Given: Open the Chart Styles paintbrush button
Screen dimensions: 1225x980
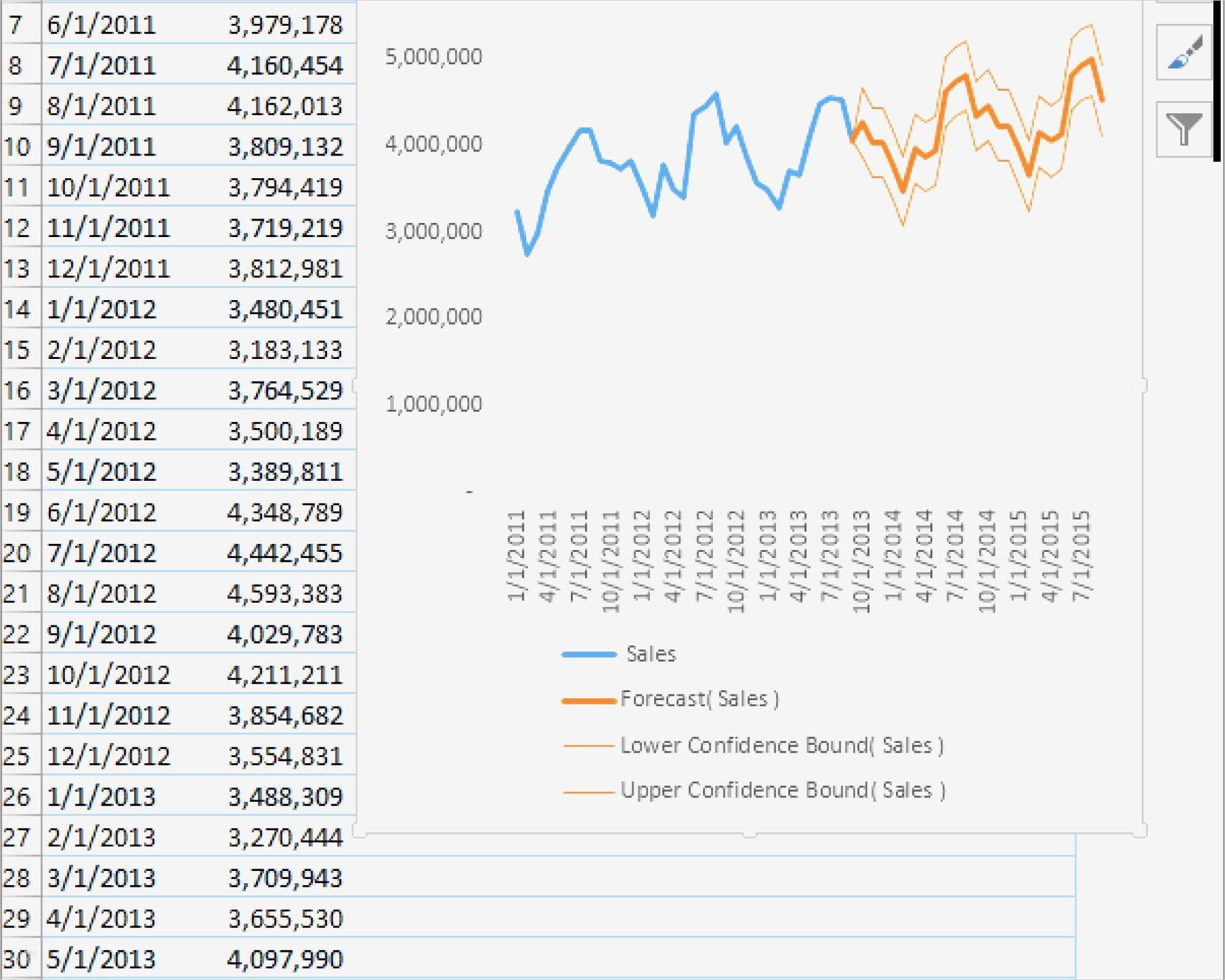Looking at the screenshot, I should [x=1183, y=53].
